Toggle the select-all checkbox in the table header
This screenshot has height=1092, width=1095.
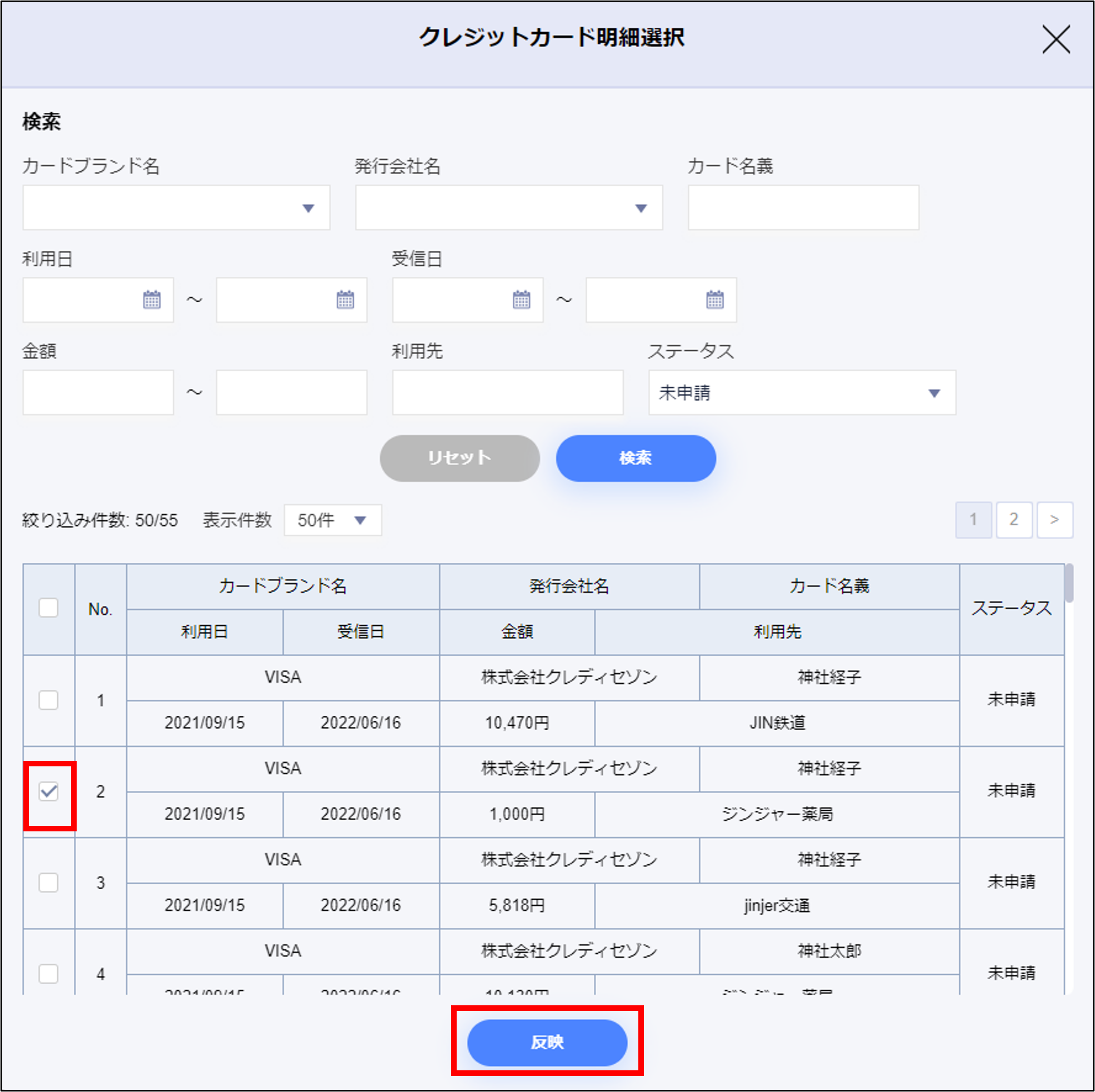click(x=49, y=608)
